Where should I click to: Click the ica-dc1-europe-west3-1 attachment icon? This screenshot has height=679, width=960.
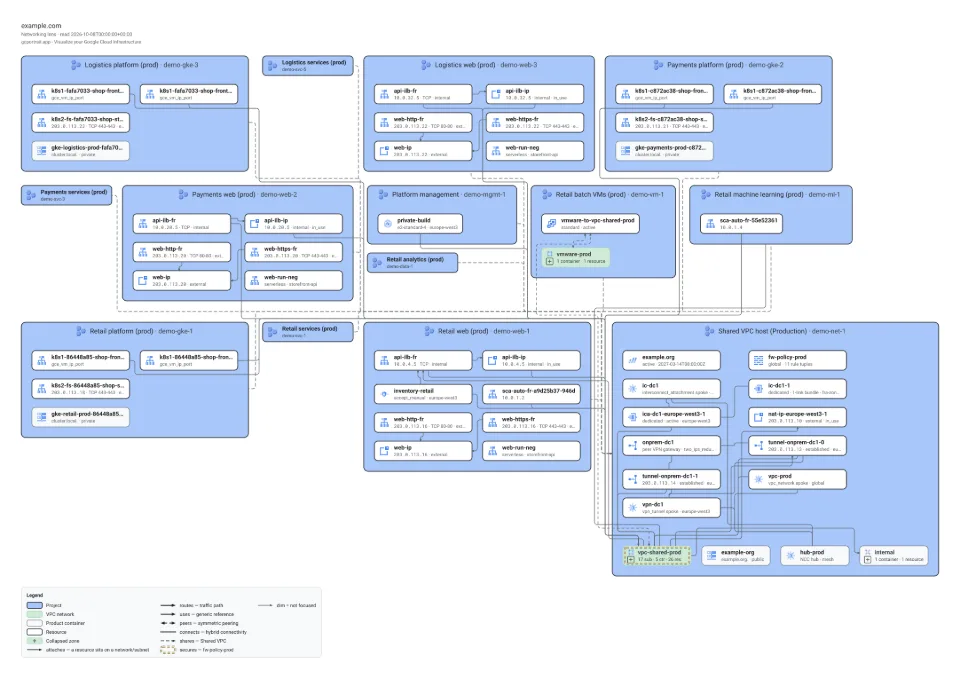632,417
